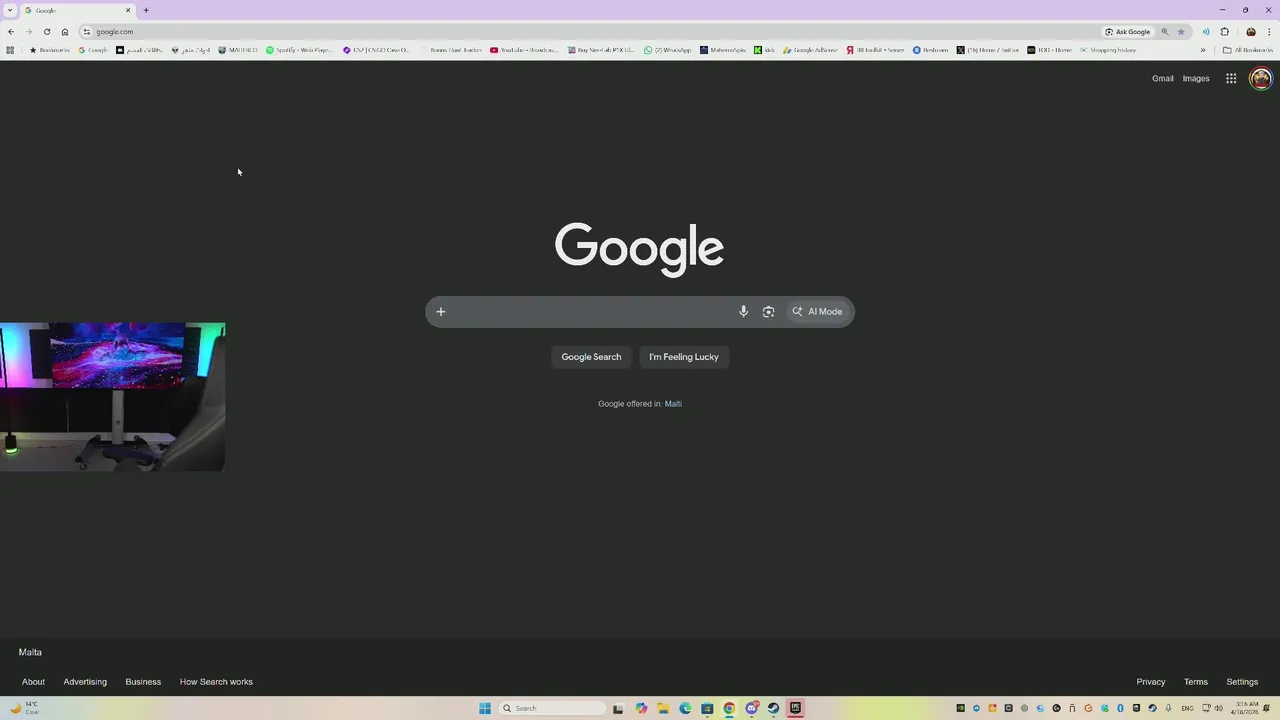Screen dimensions: 1280x720
Task: Open the Settings footer menu
Action: click(x=1242, y=682)
